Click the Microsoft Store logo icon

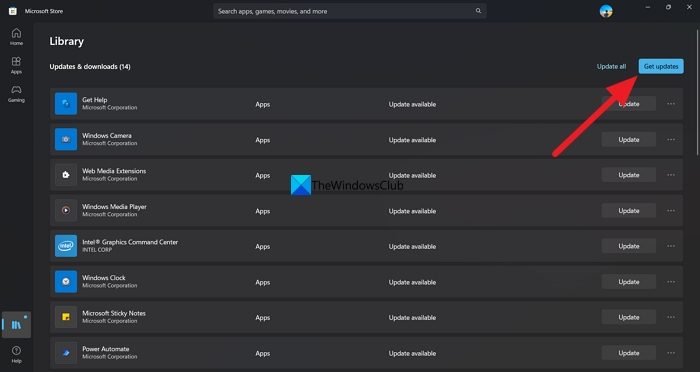coord(12,11)
